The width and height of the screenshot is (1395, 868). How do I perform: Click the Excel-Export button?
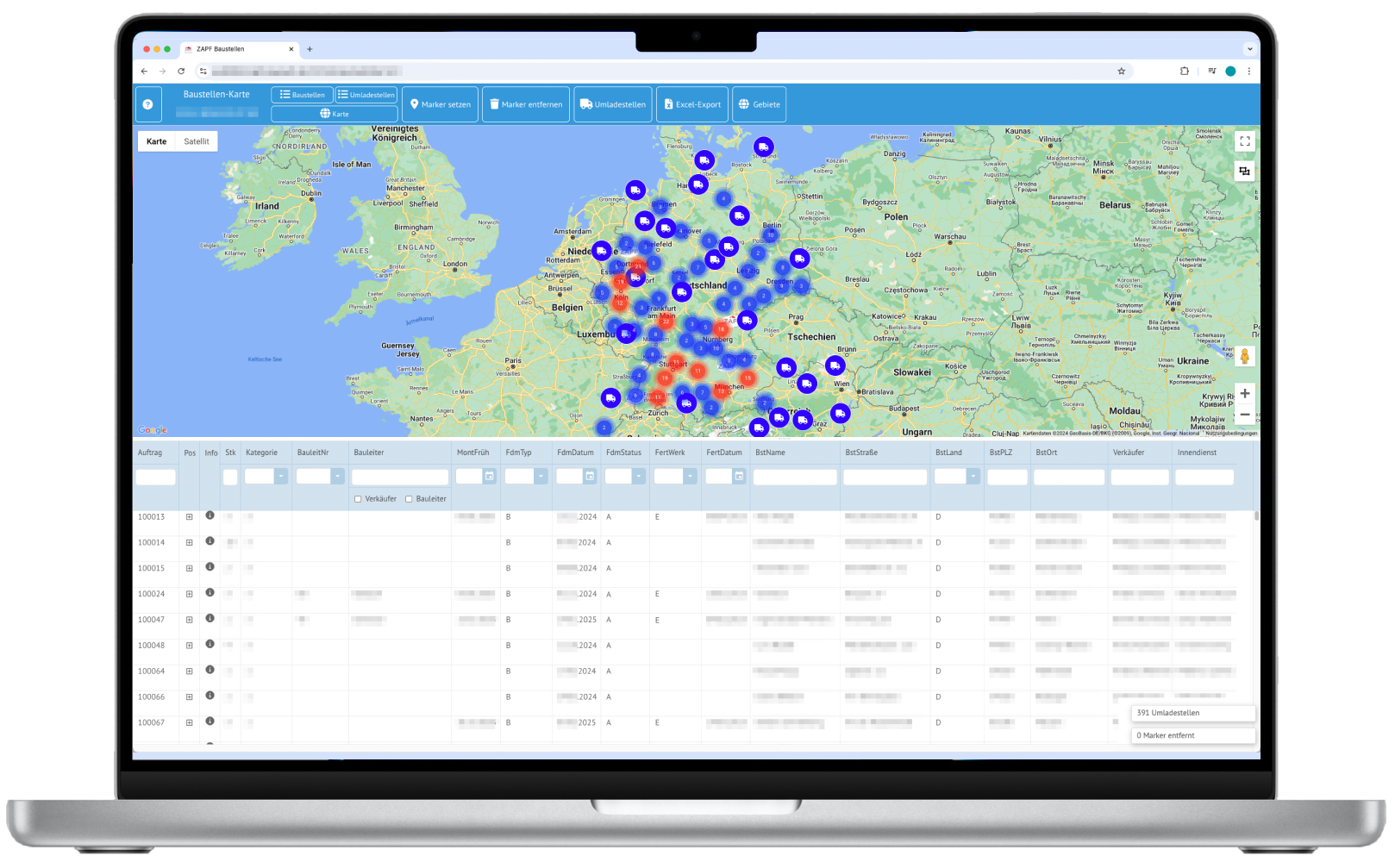click(x=691, y=104)
